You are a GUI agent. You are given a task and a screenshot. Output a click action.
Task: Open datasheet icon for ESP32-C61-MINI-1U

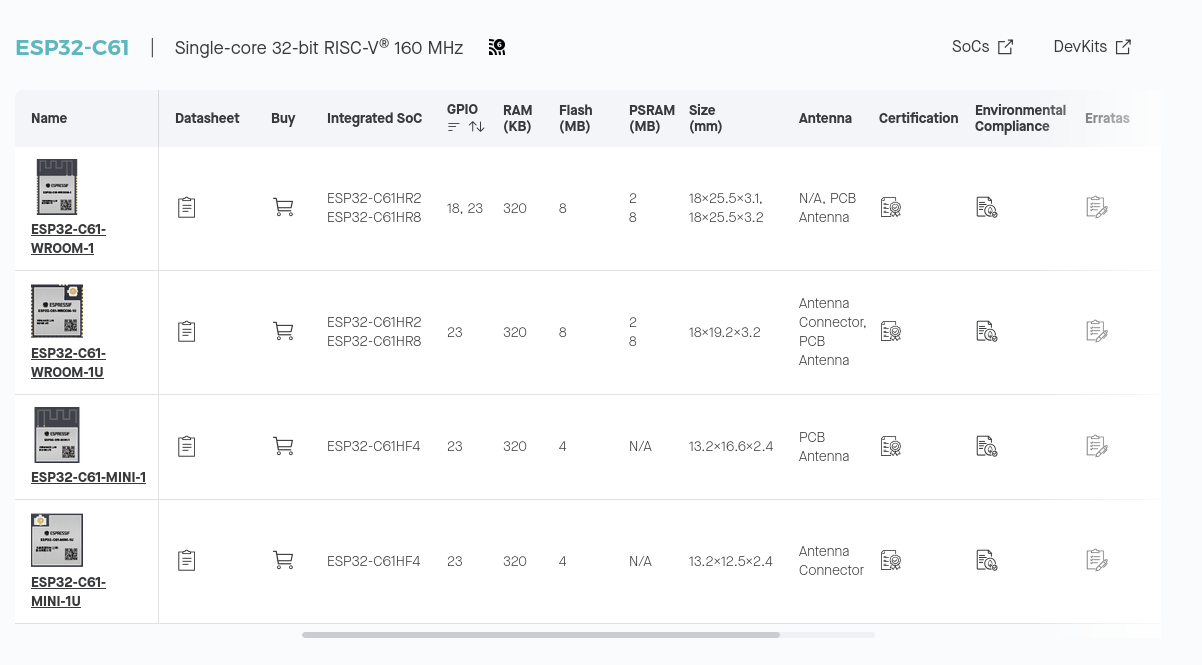point(186,560)
